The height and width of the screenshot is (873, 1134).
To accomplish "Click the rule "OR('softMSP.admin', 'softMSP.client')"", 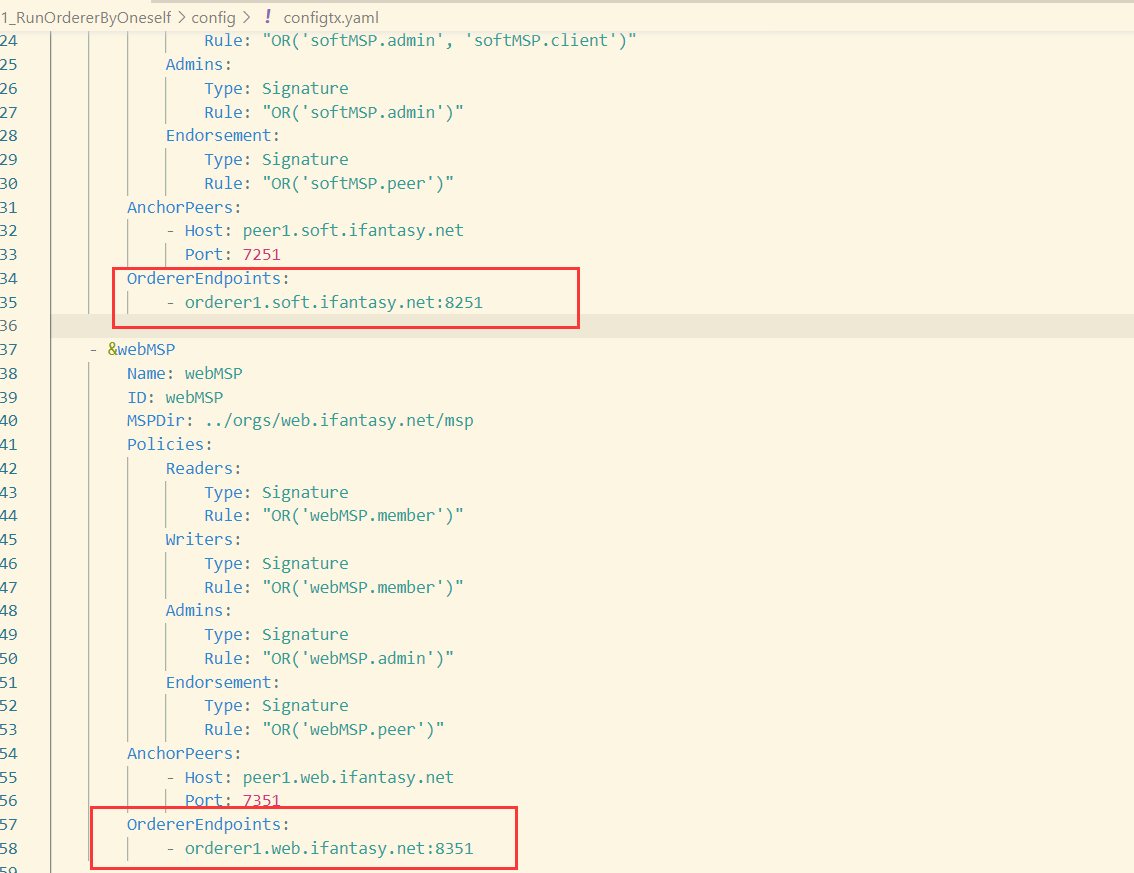I will [449, 41].
